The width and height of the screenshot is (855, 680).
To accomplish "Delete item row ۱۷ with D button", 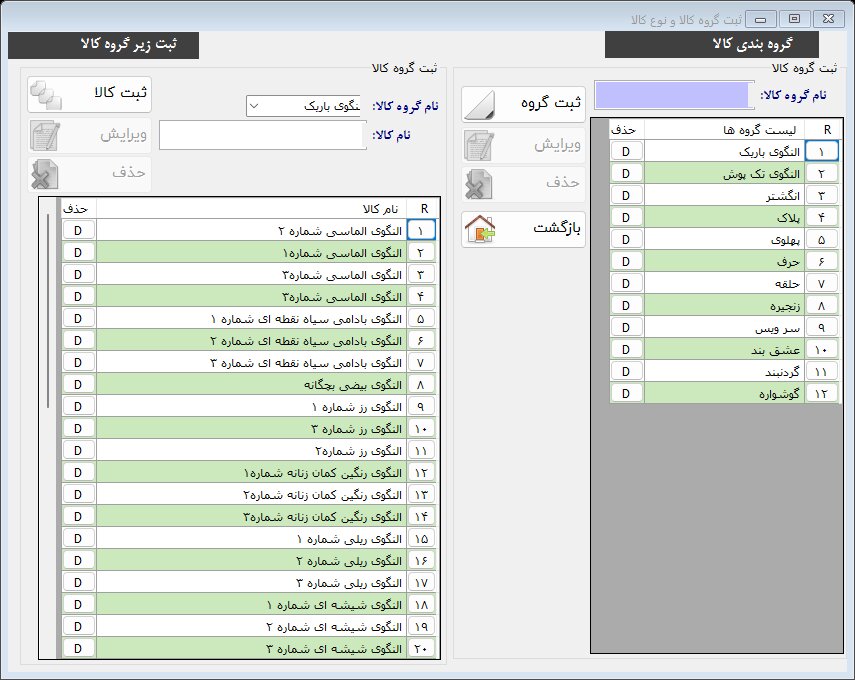I will 78,582.
